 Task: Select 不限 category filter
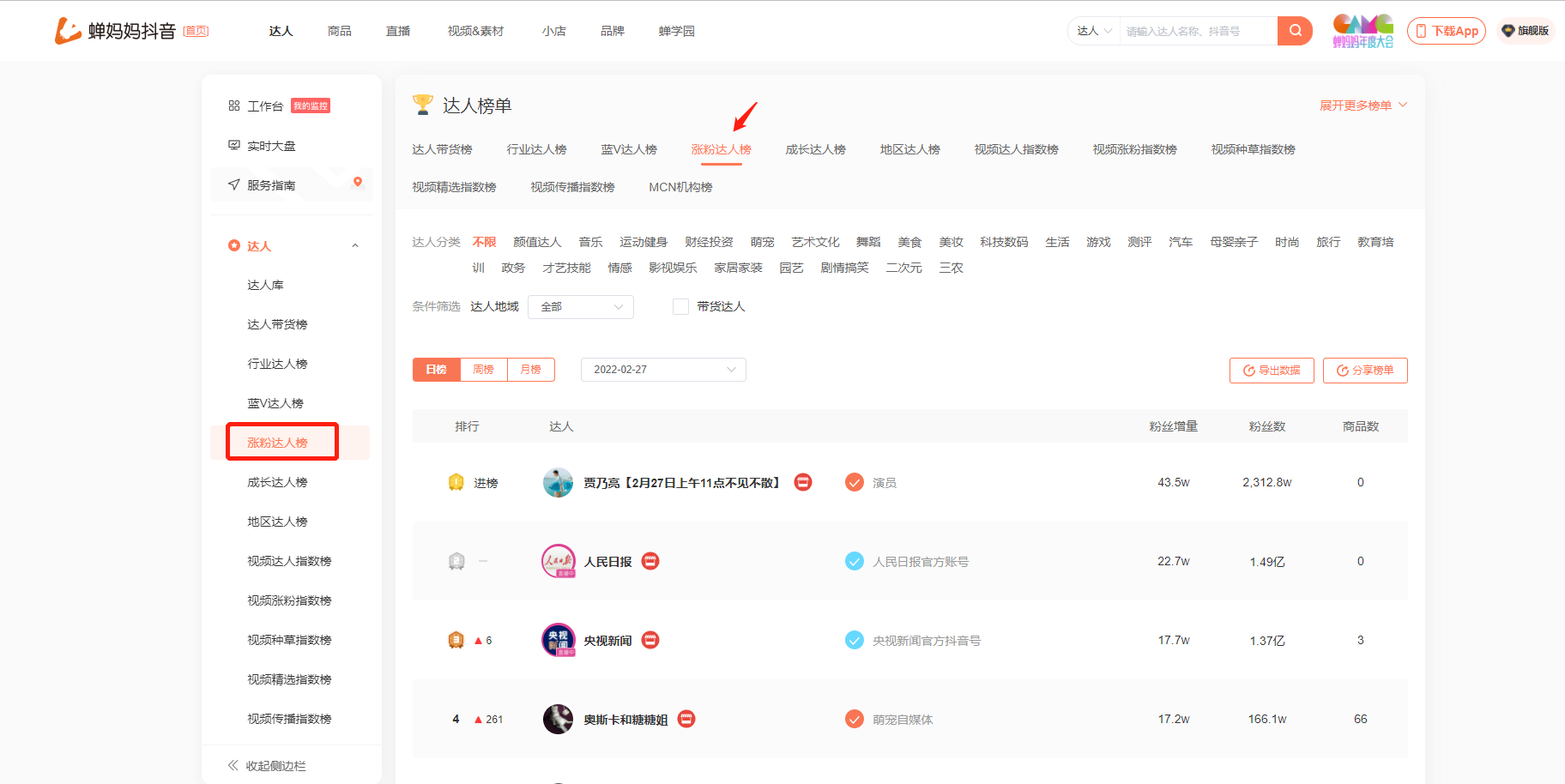(x=484, y=242)
